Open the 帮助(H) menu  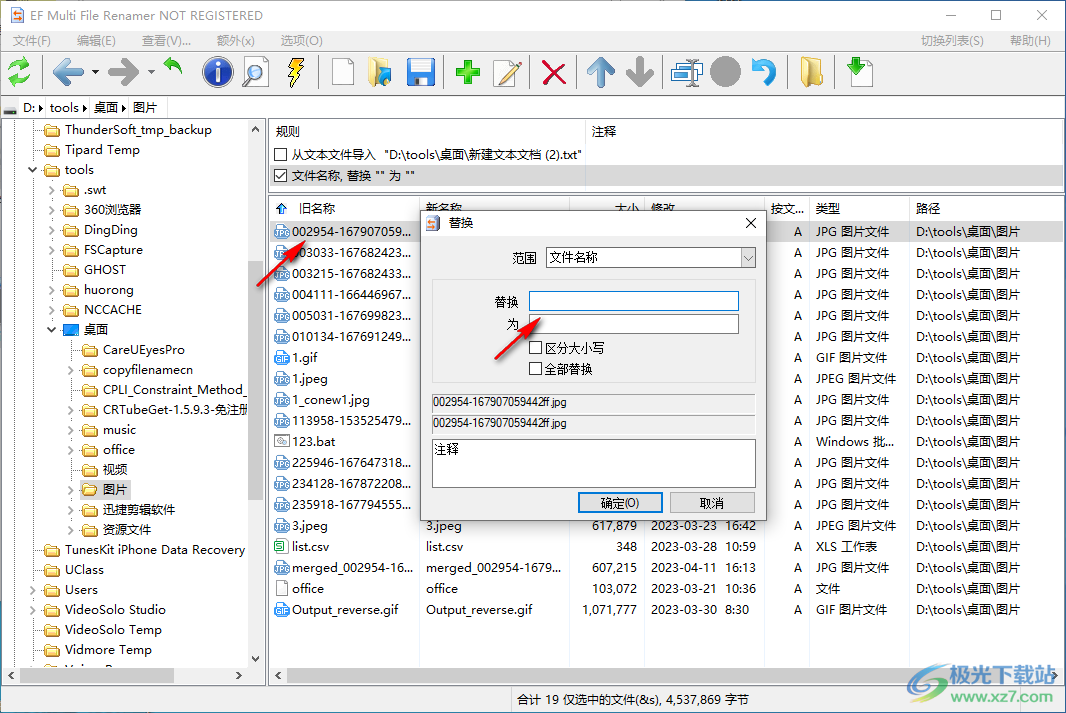(1030, 41)
